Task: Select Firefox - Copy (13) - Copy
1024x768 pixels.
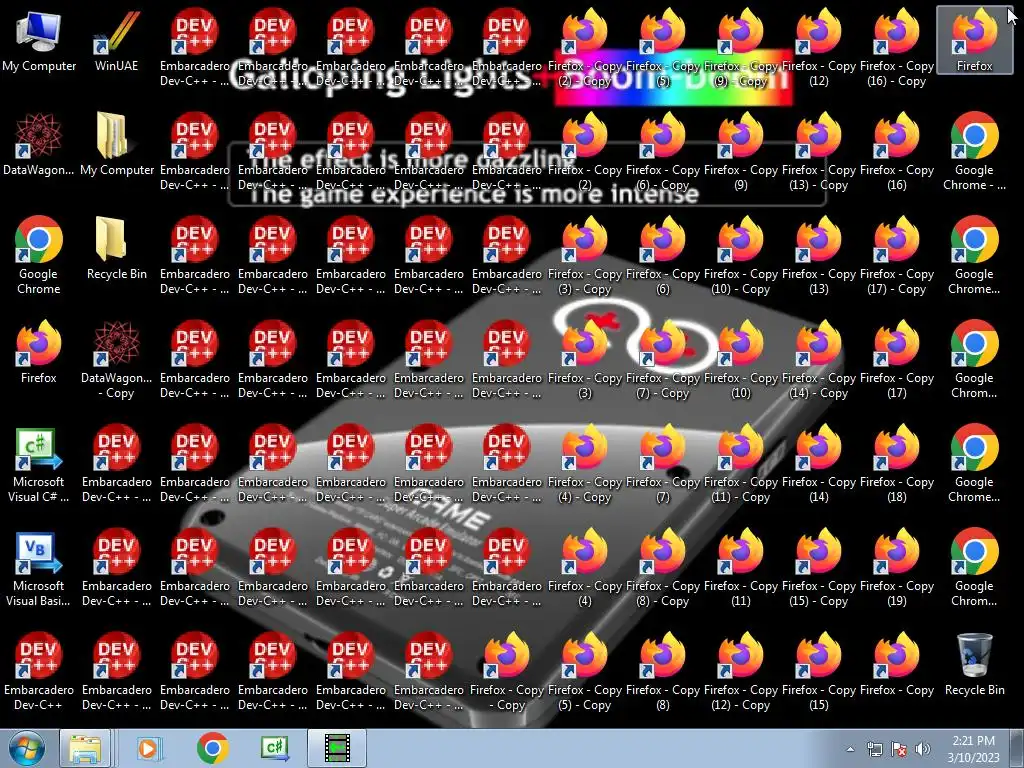Action: pyautogui.click(x=818, y=153)
